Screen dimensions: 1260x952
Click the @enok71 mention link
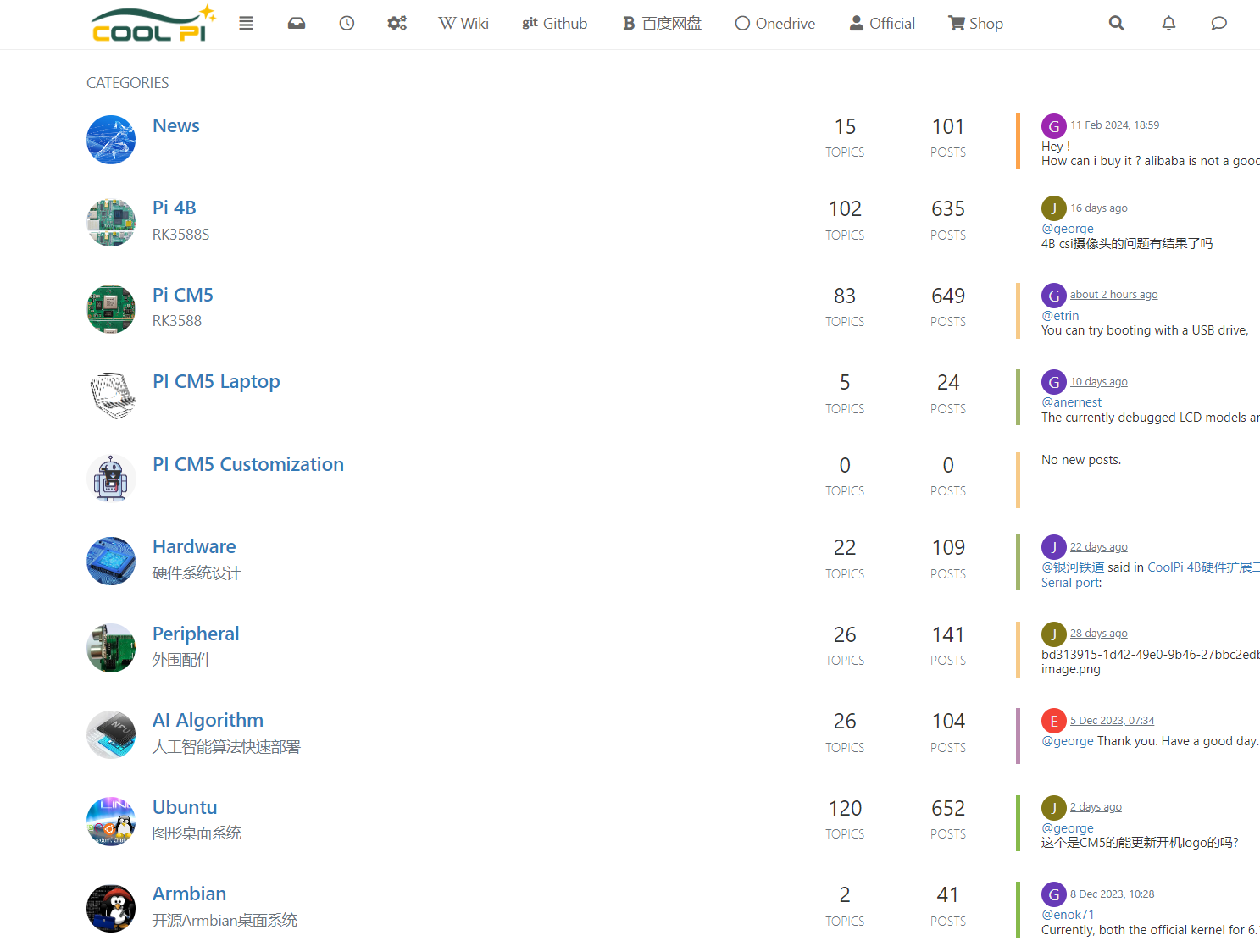(1068, 915)
